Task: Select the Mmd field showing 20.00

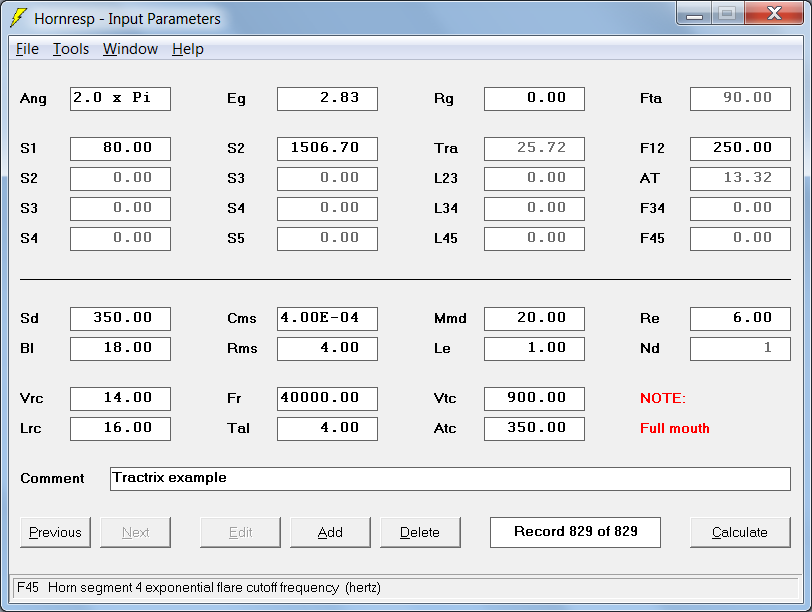Action: click(534, 319)
